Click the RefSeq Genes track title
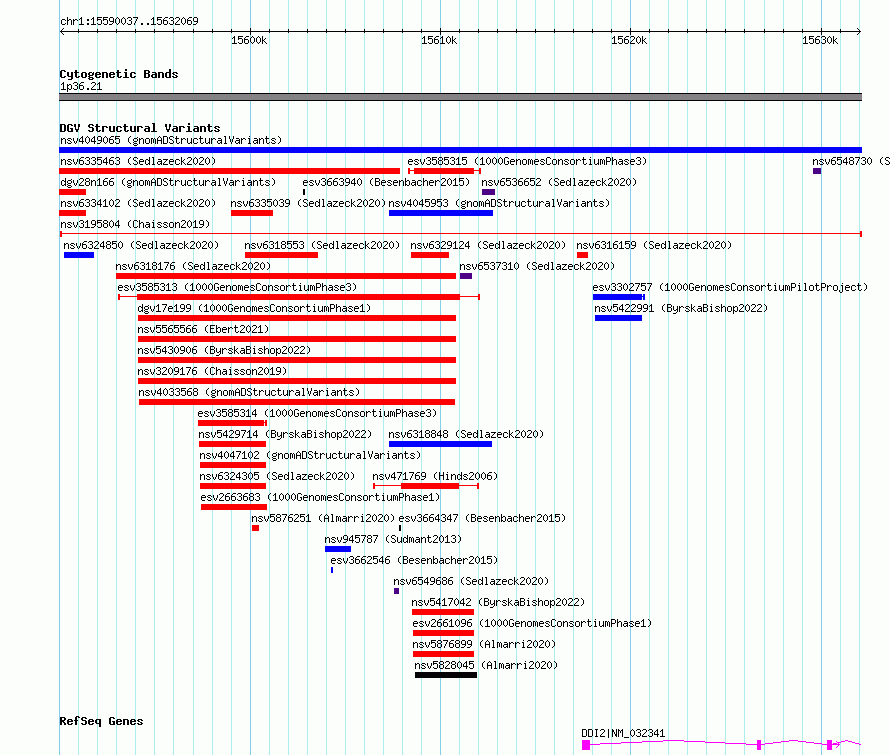Image resolution: width=890 pixels, height=755 pixels. pyautogui.click(x=101, y=722)
